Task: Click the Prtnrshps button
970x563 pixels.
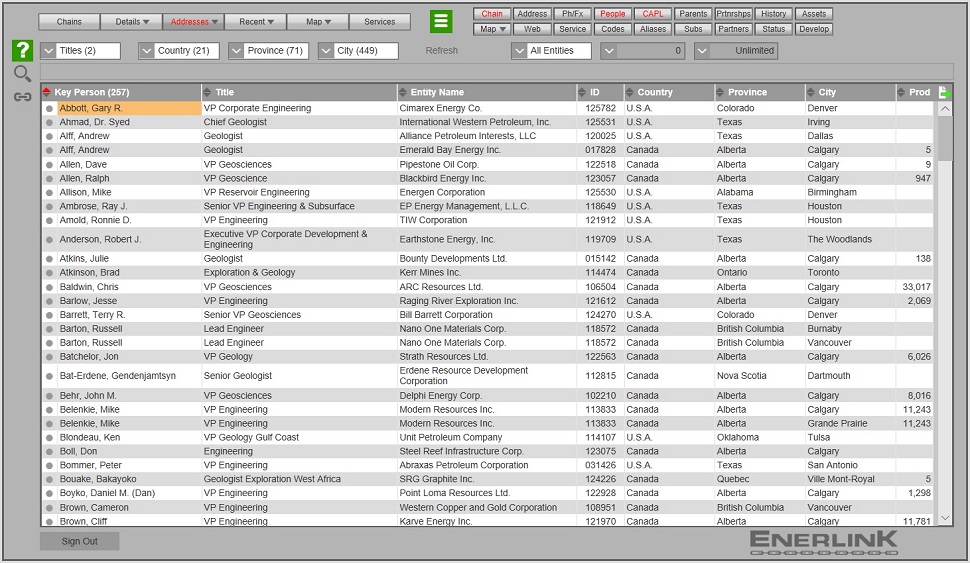Action: (733, 14)
